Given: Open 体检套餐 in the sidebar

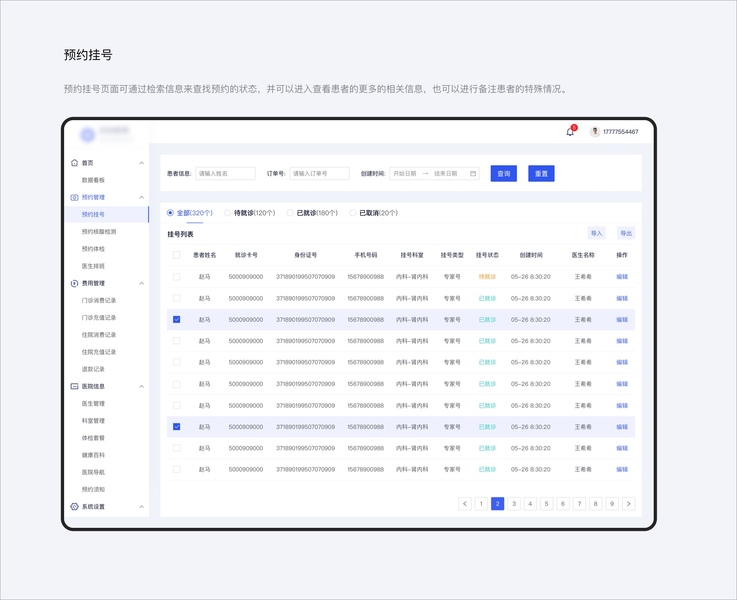Looking at the screenshot, I should (x=93, y=438).
